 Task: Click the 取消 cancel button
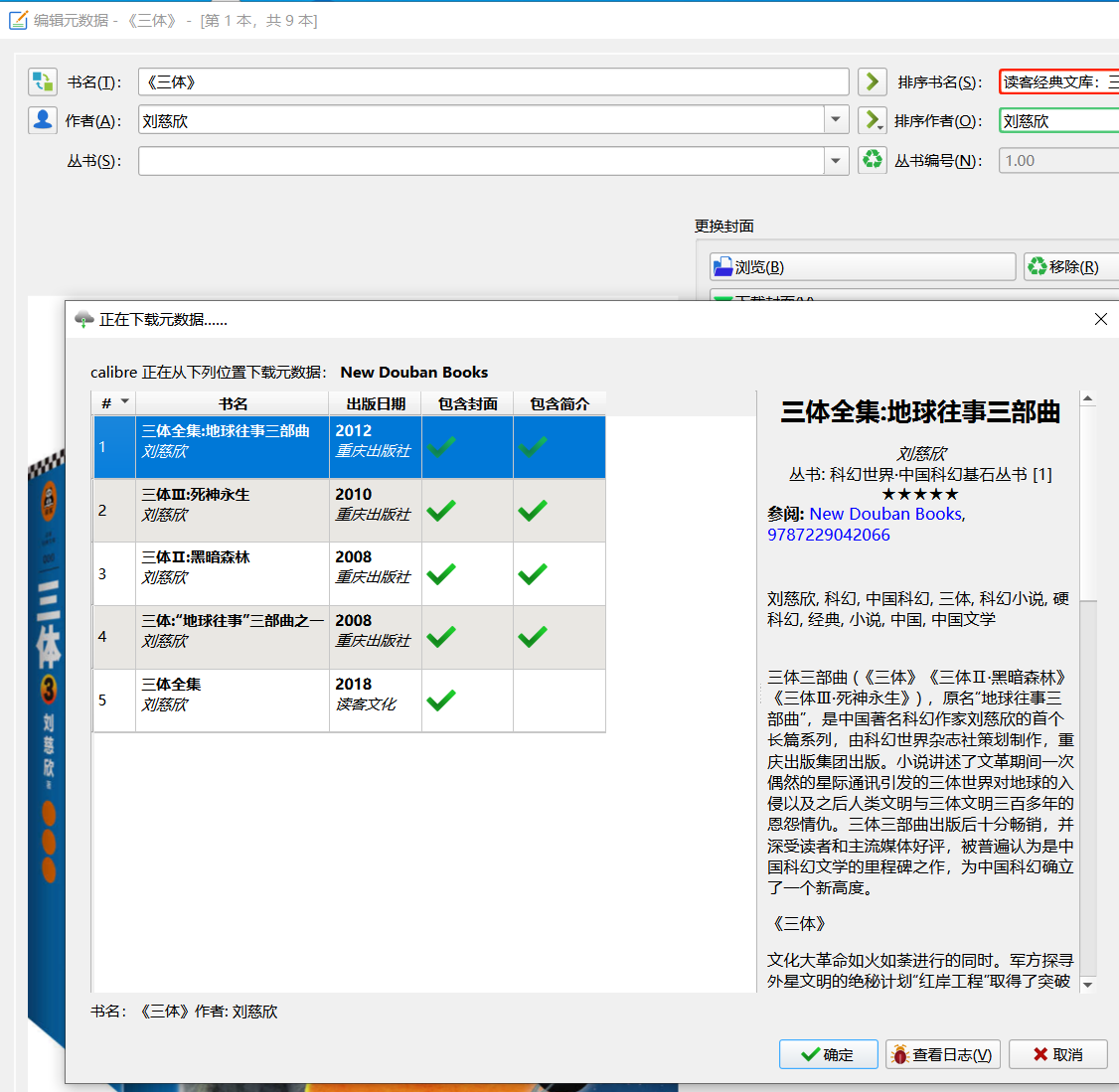click(x=1057, y=1054)
